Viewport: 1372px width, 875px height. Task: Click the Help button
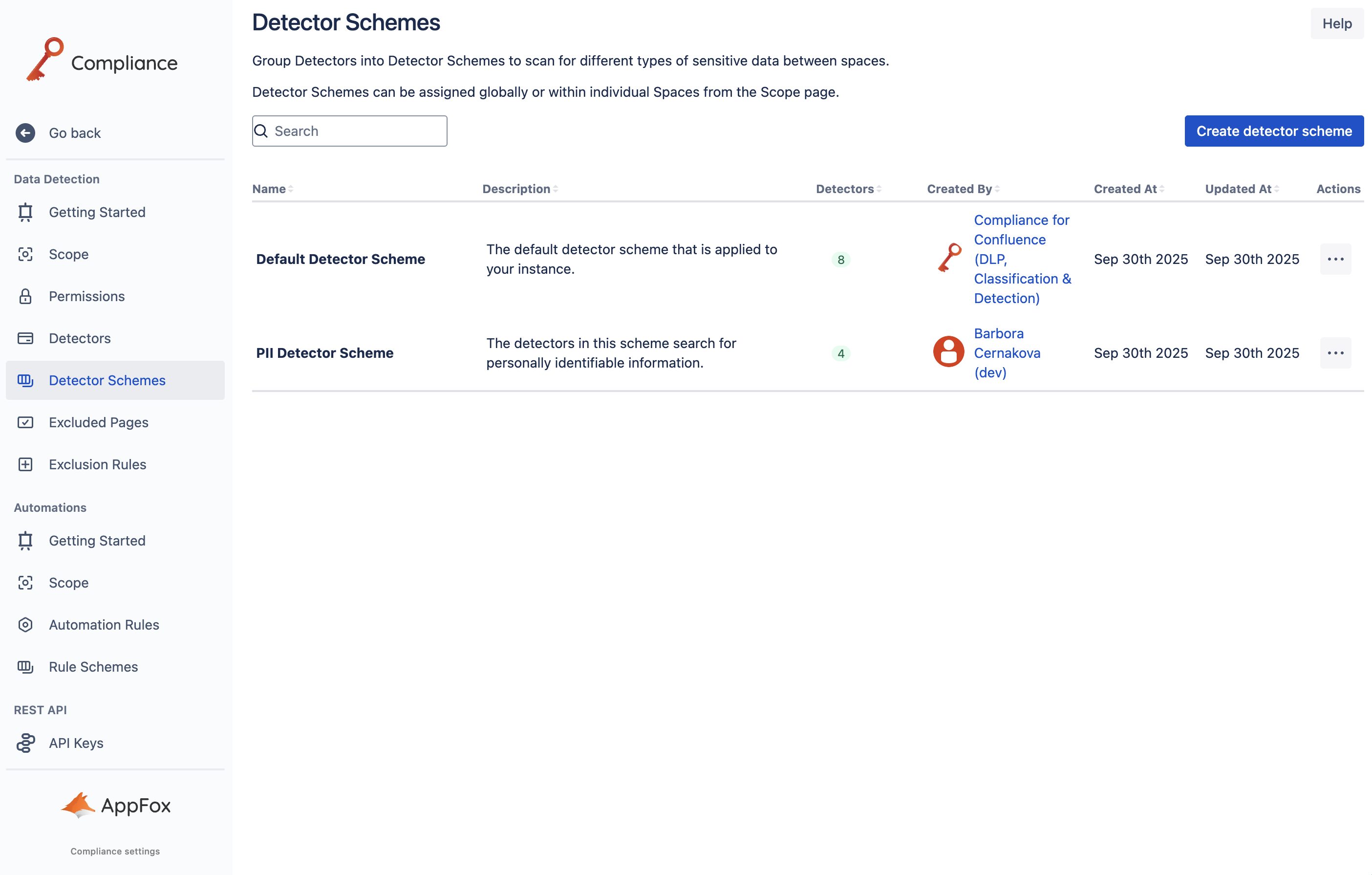click(1336, 23)
